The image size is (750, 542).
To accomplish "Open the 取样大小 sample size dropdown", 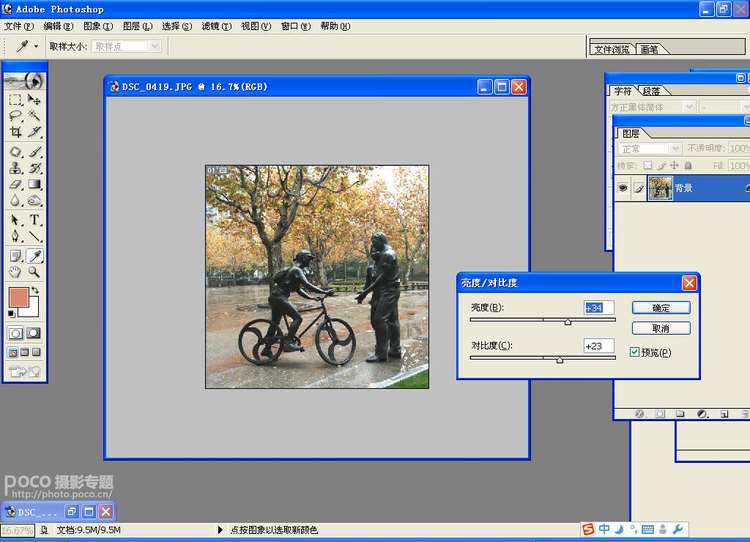I will pos(127,46).
